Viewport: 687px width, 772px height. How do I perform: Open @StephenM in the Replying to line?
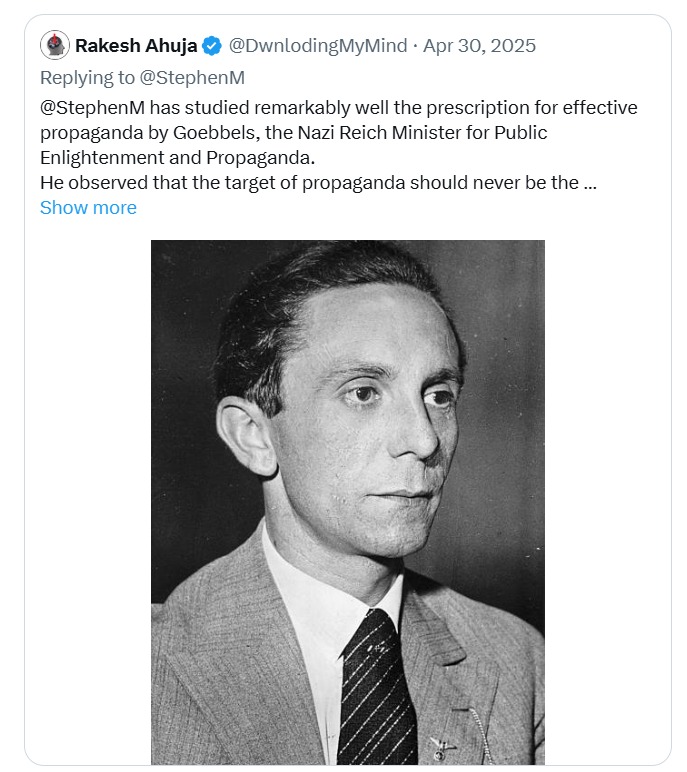198,77
